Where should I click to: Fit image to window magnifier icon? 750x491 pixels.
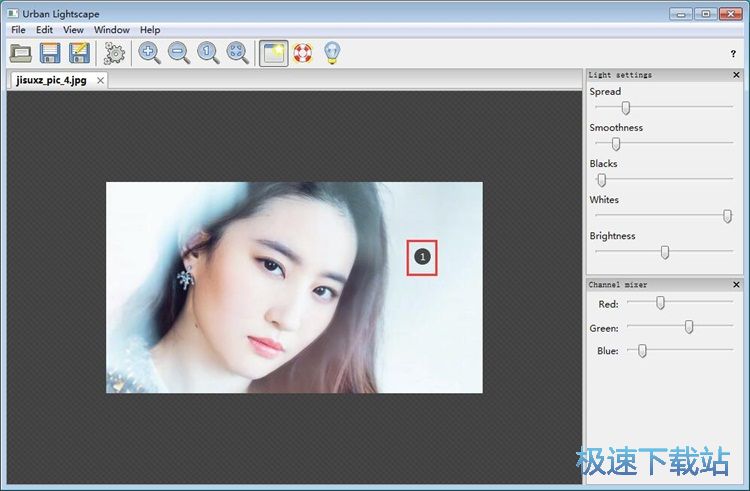tap(238, 53)
